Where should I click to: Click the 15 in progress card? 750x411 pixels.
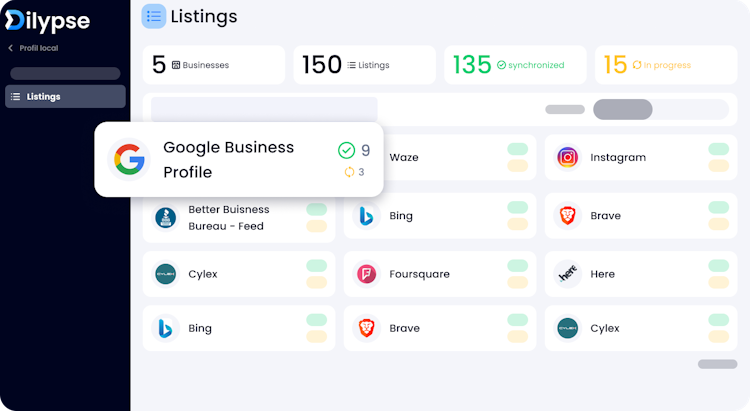pyautogui.click(x=666, y=65)
